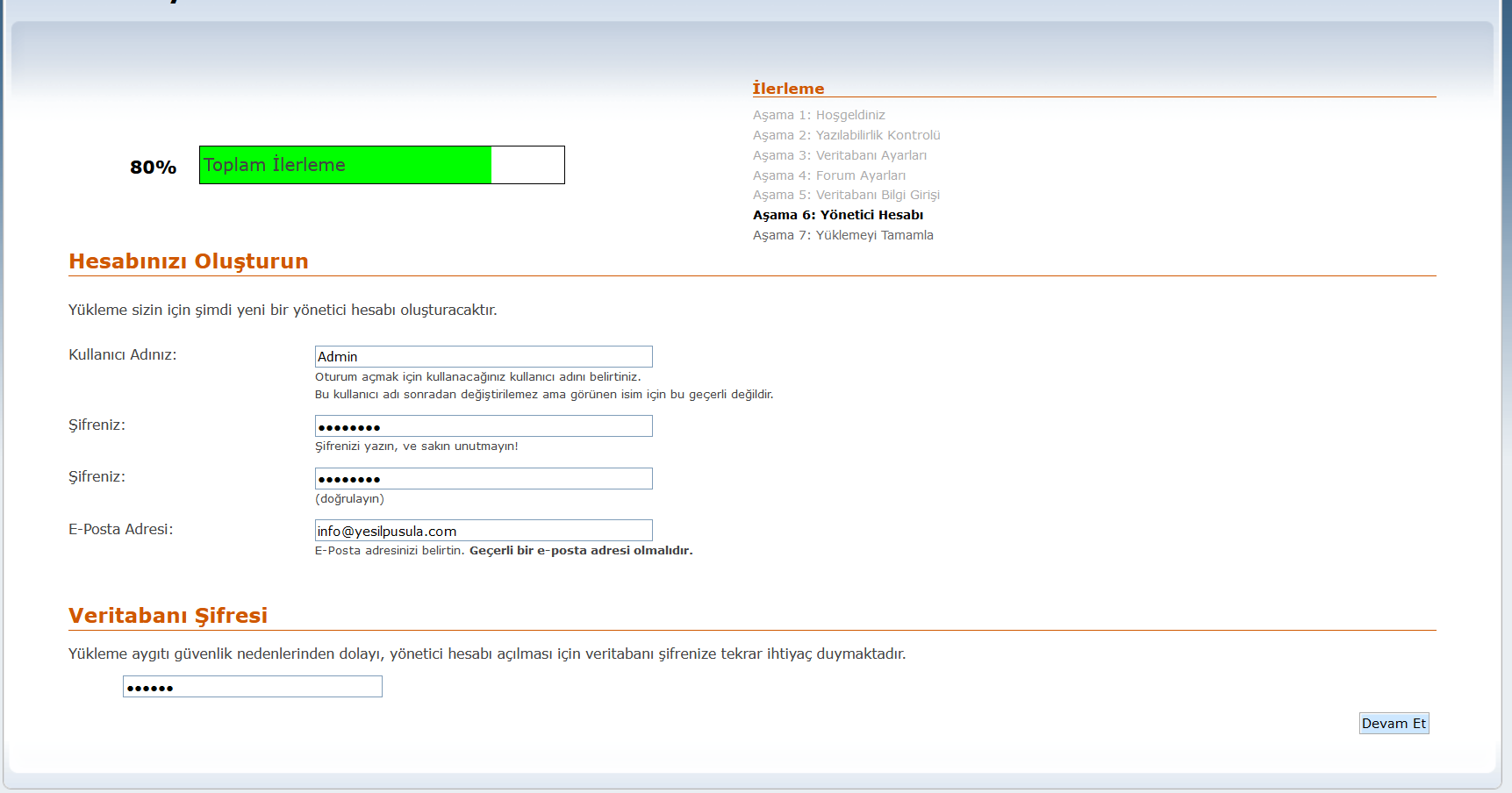Select the email field with info@yesilpusula.com
The height and width of the screenshot is (793, 1512).
click(483, 531)
